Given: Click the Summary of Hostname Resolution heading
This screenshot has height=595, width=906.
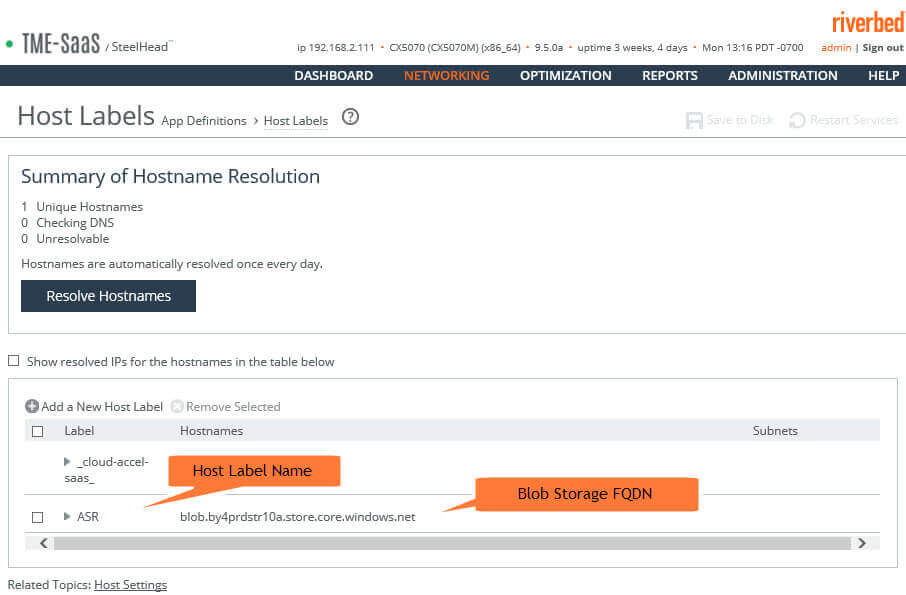Looking at the screenshot, I should [170, 176].
